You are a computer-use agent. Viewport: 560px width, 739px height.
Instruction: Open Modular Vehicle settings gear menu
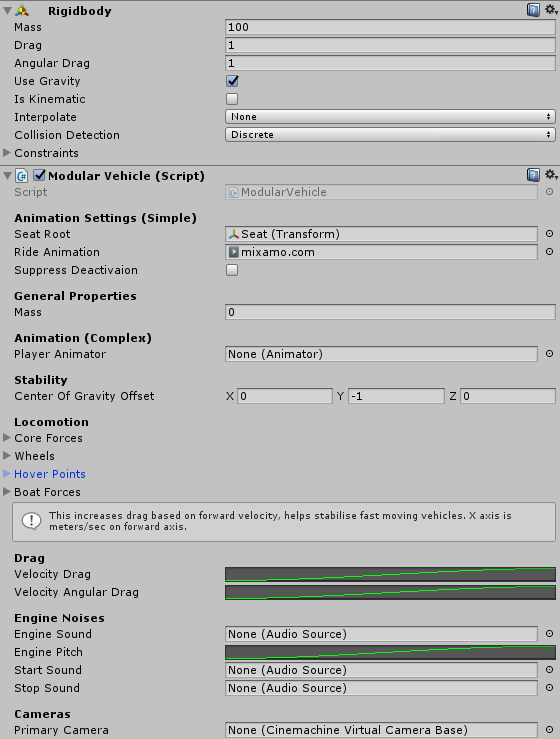tap(551, 175)
